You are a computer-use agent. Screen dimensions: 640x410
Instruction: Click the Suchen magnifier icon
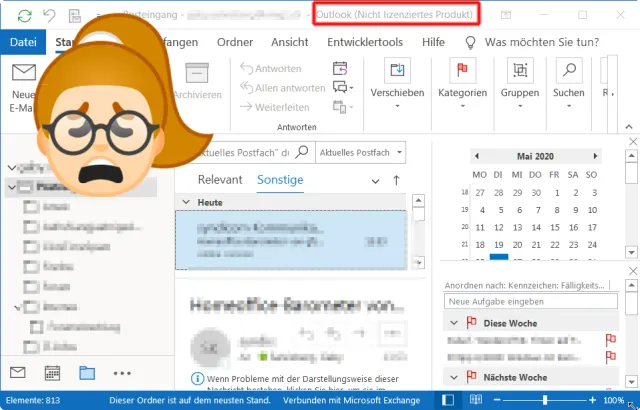pyautogui.click(x=568, y=71)
